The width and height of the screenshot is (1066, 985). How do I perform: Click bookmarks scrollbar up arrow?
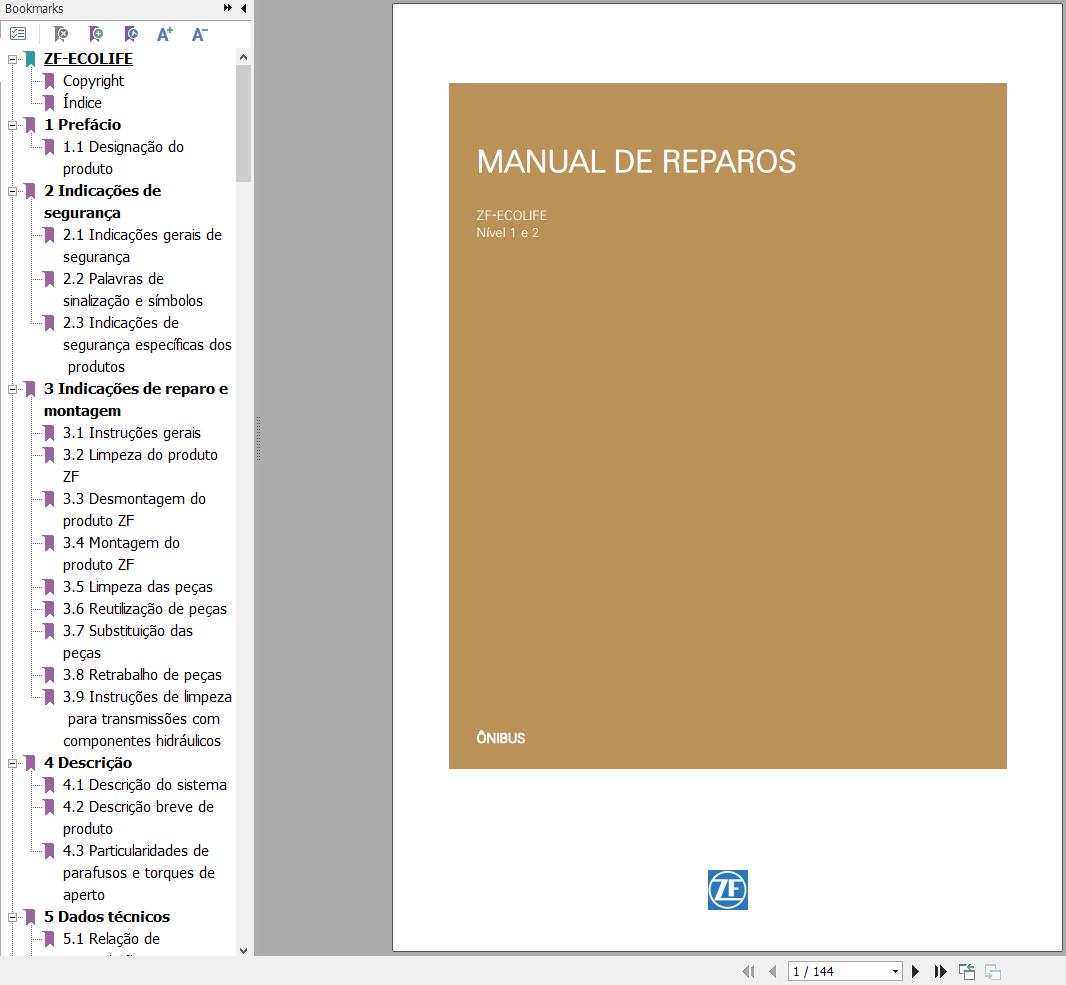[x=243, y=58]
